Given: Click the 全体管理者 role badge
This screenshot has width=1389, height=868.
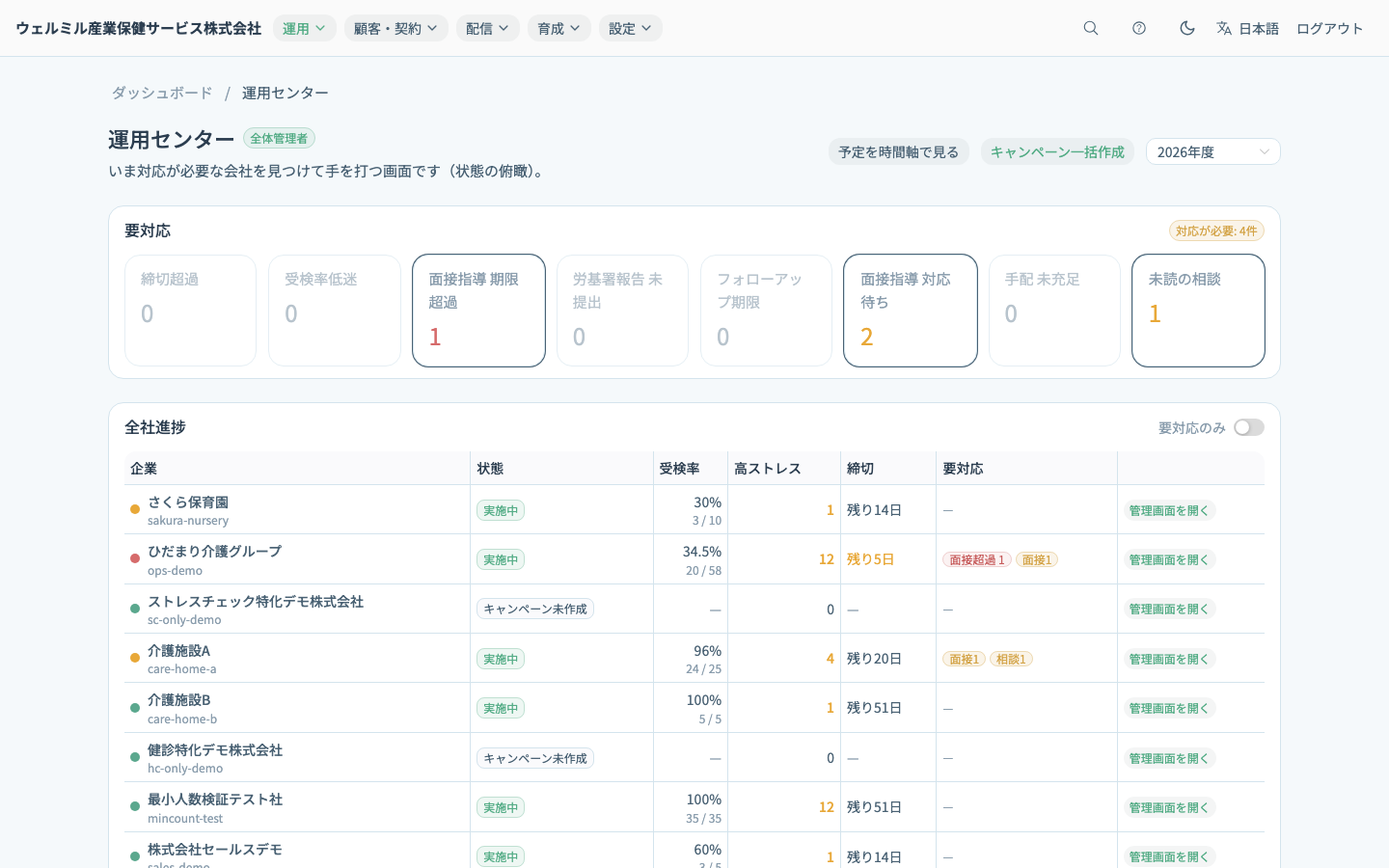Looking at the screenshot, I should (x=279, y=138).
